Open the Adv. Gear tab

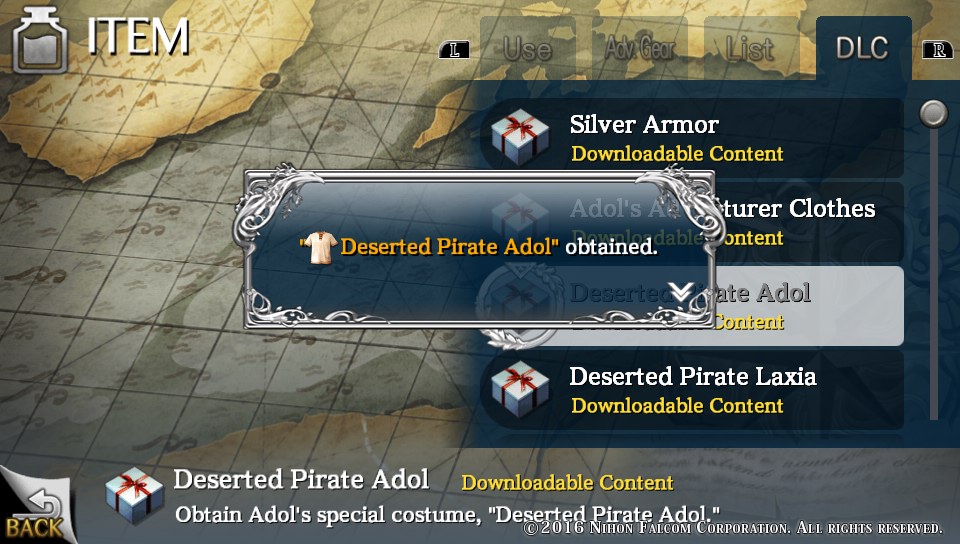click(640, 48)
